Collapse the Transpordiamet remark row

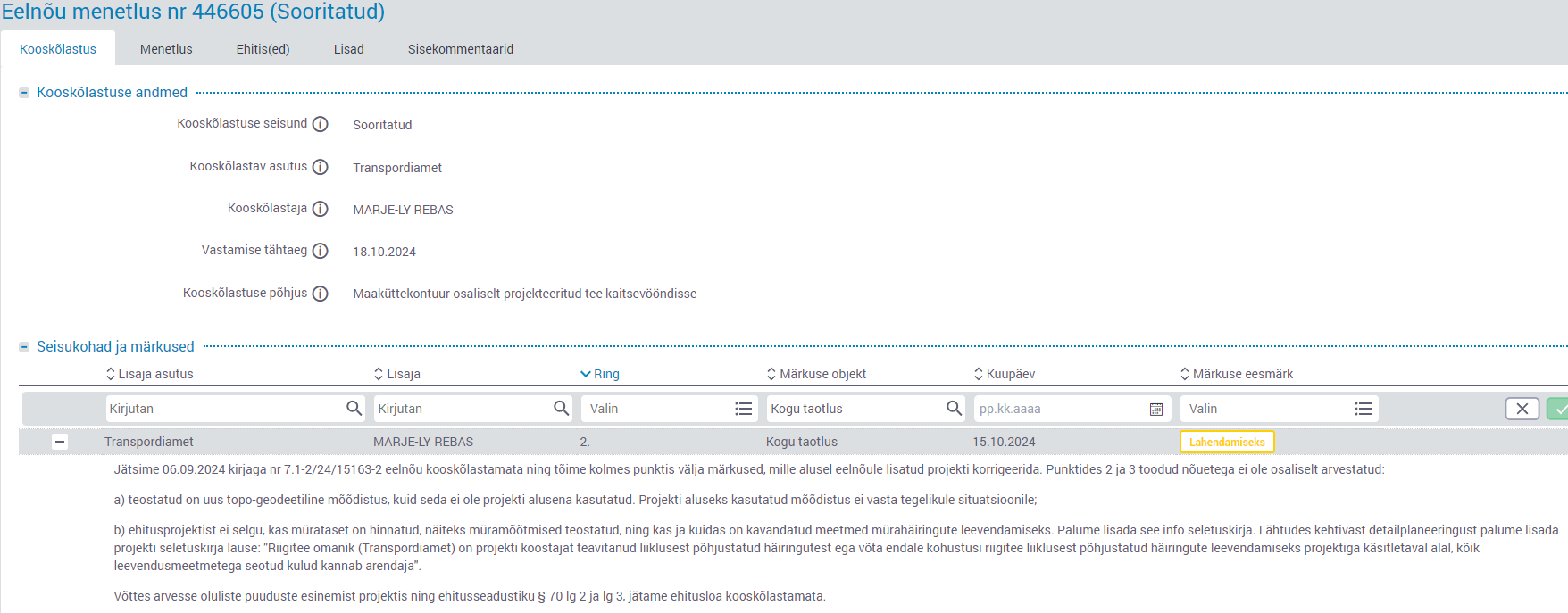coord(60,442)
